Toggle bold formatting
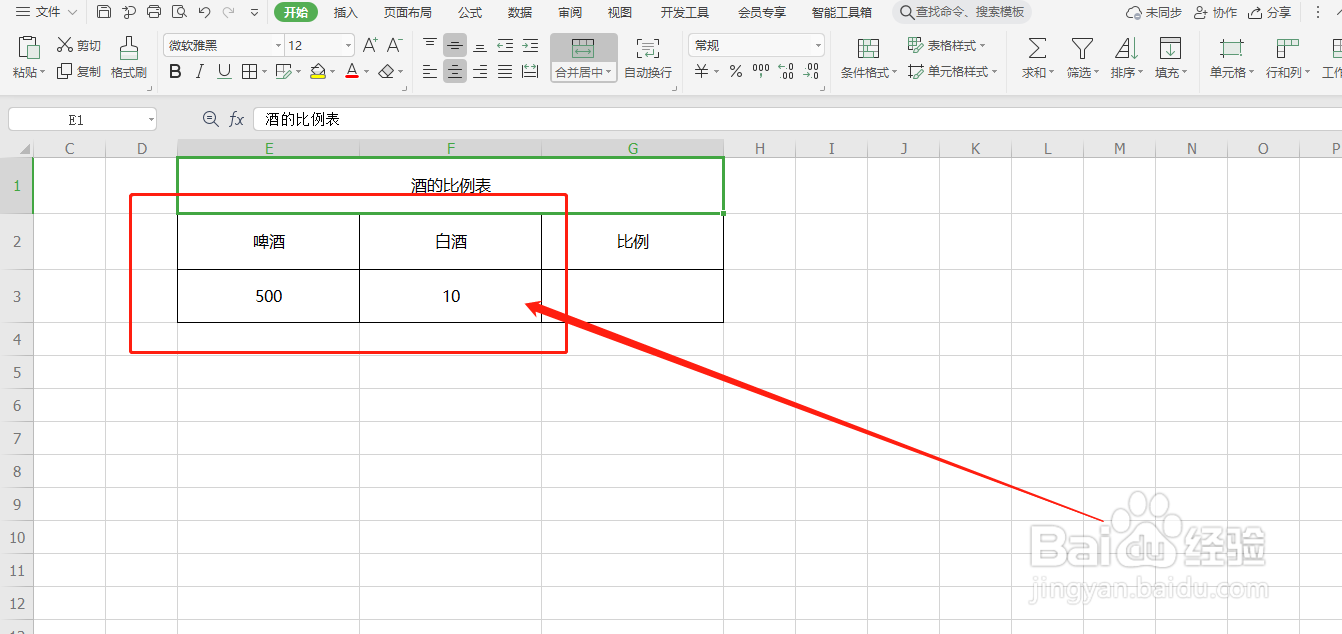 tap(176, 71)
